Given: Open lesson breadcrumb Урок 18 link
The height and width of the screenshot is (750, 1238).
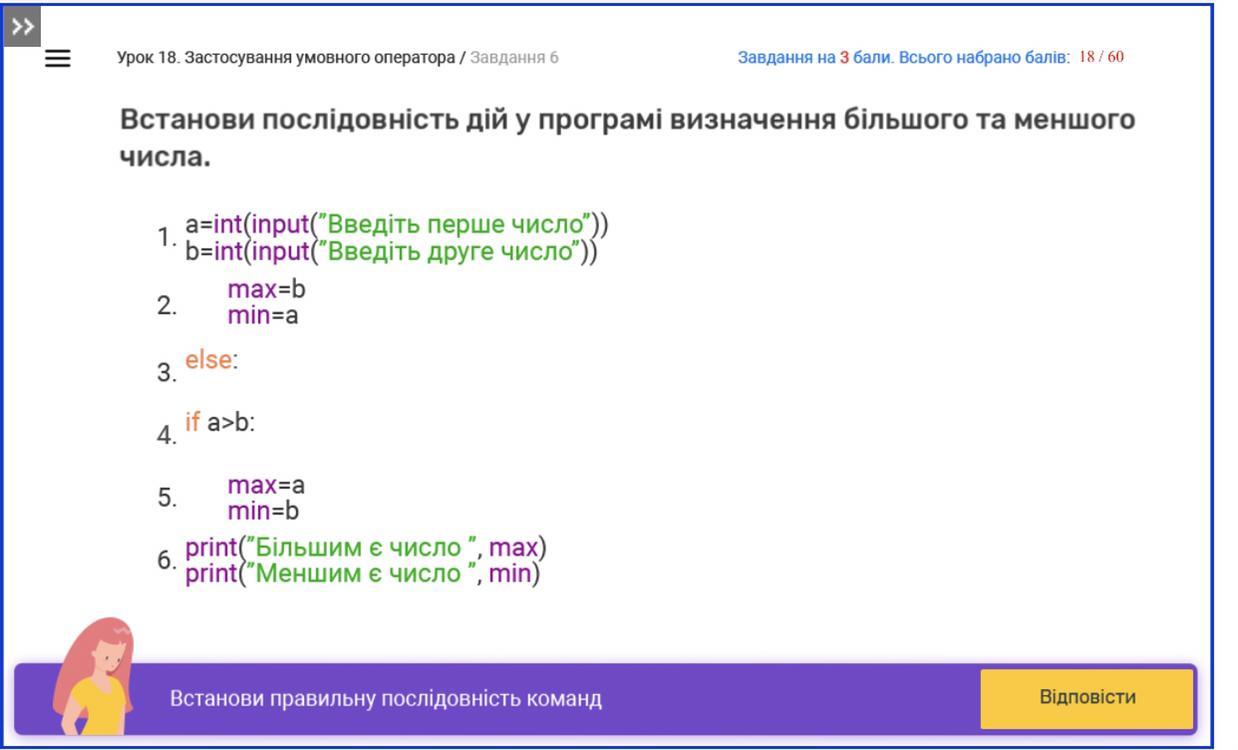Looking at the screenshot, I should 287,57.
